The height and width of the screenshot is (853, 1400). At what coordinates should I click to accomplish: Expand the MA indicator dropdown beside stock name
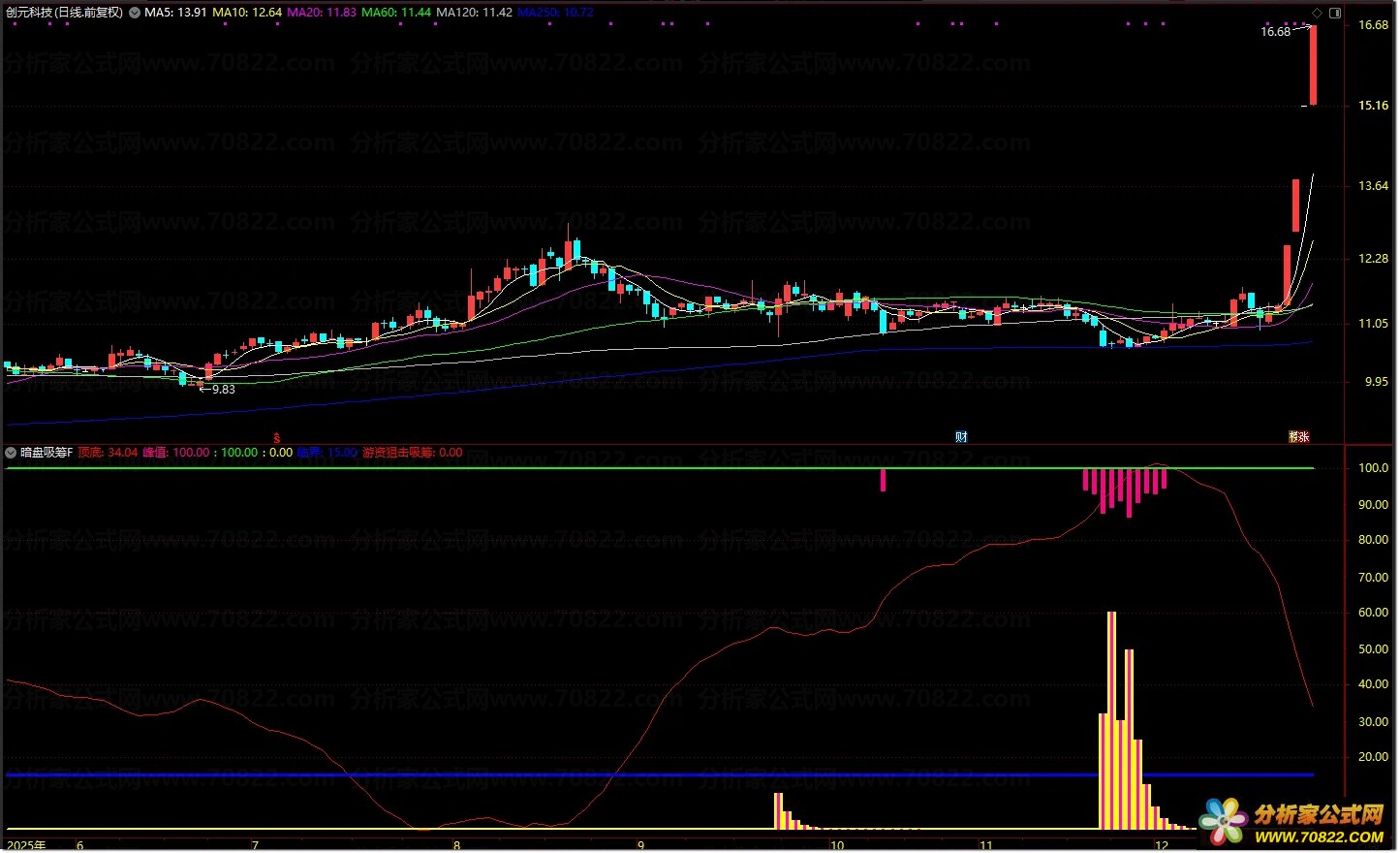point(135,13)
